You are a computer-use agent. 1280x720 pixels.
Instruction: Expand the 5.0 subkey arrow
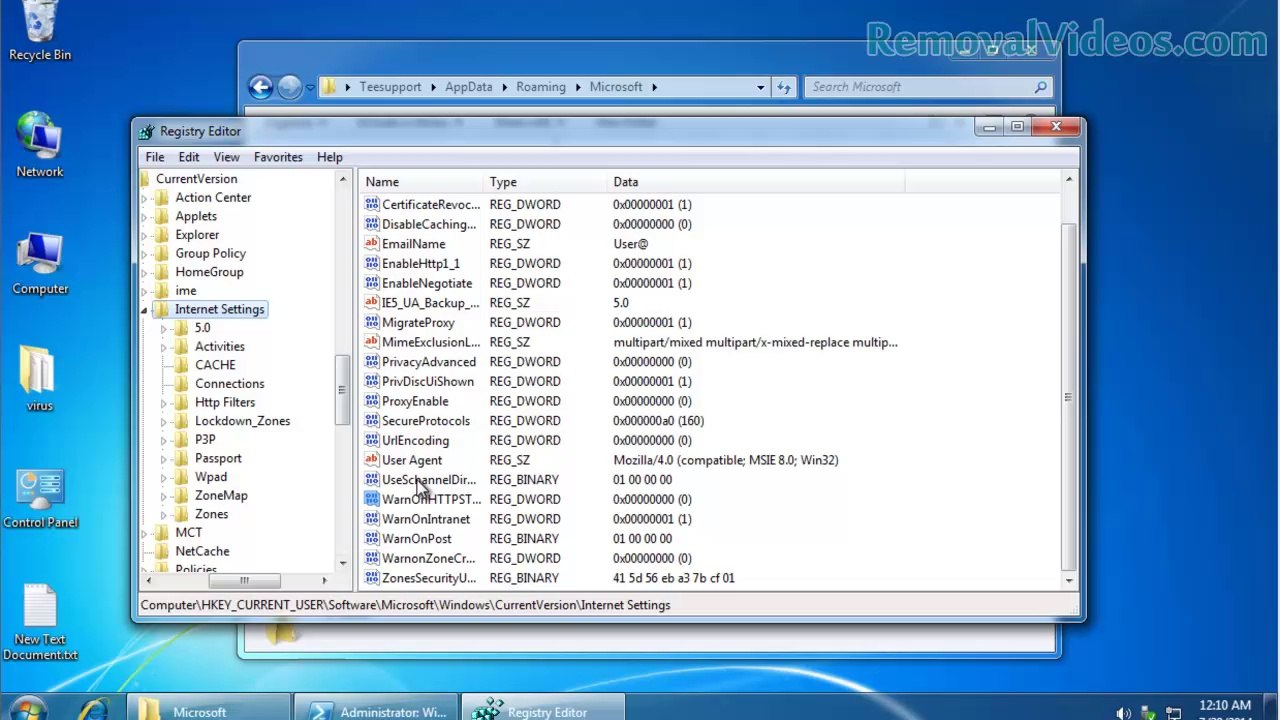(164, 329)
